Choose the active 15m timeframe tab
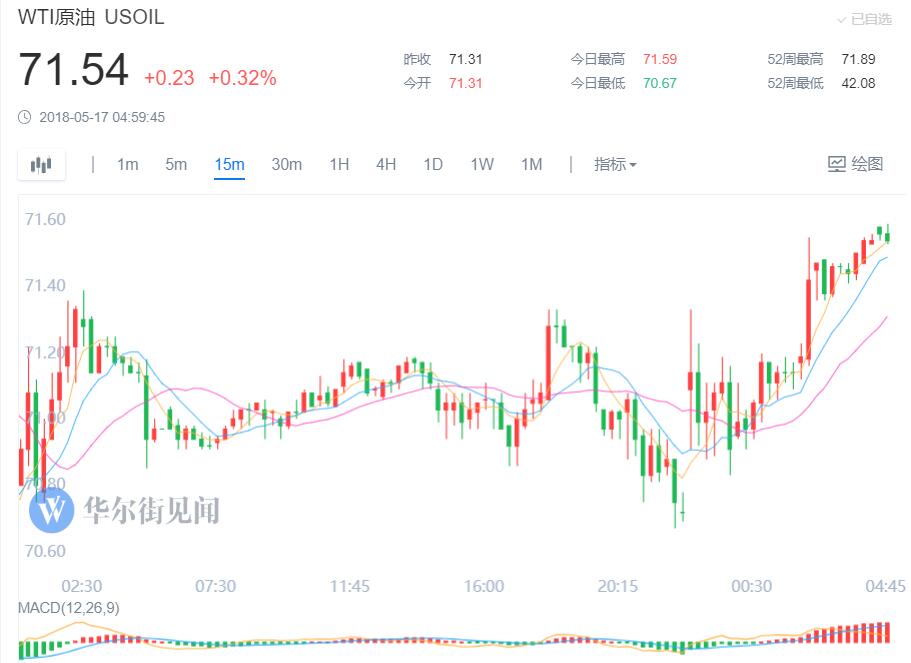 tap(229, 165)
